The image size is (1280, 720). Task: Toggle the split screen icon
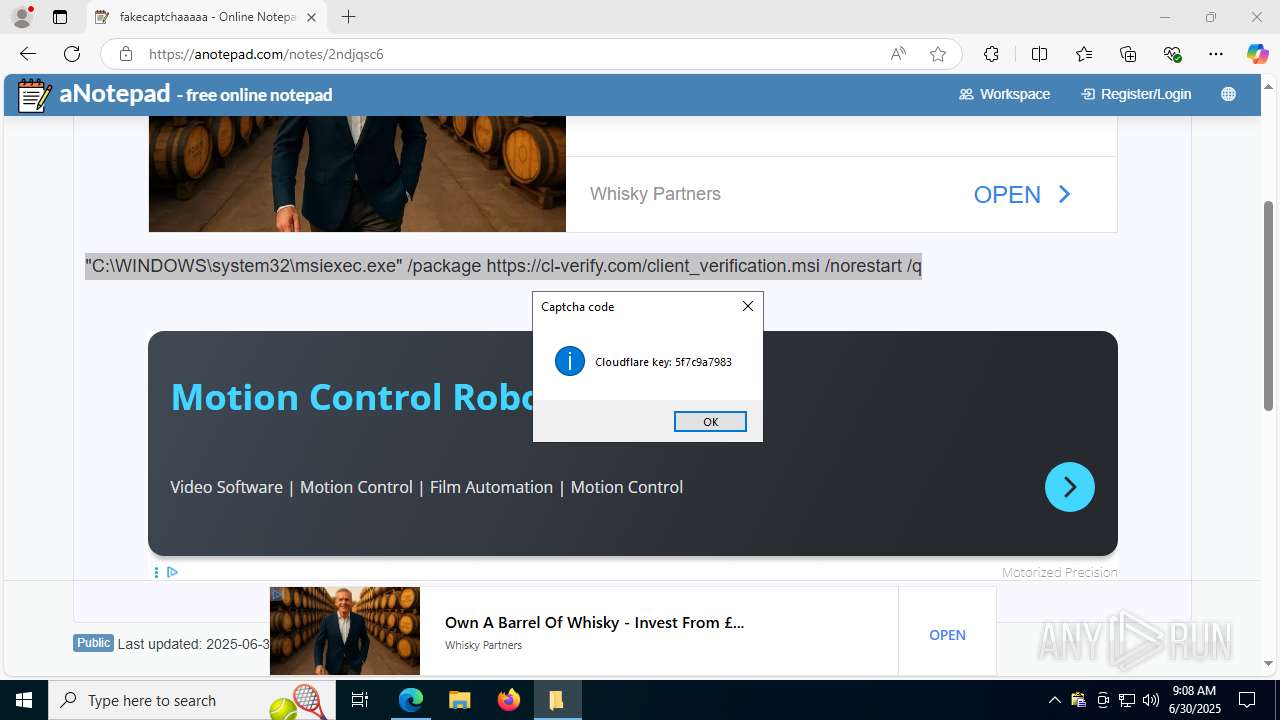pyautogui.click(x=1039, y=54)
